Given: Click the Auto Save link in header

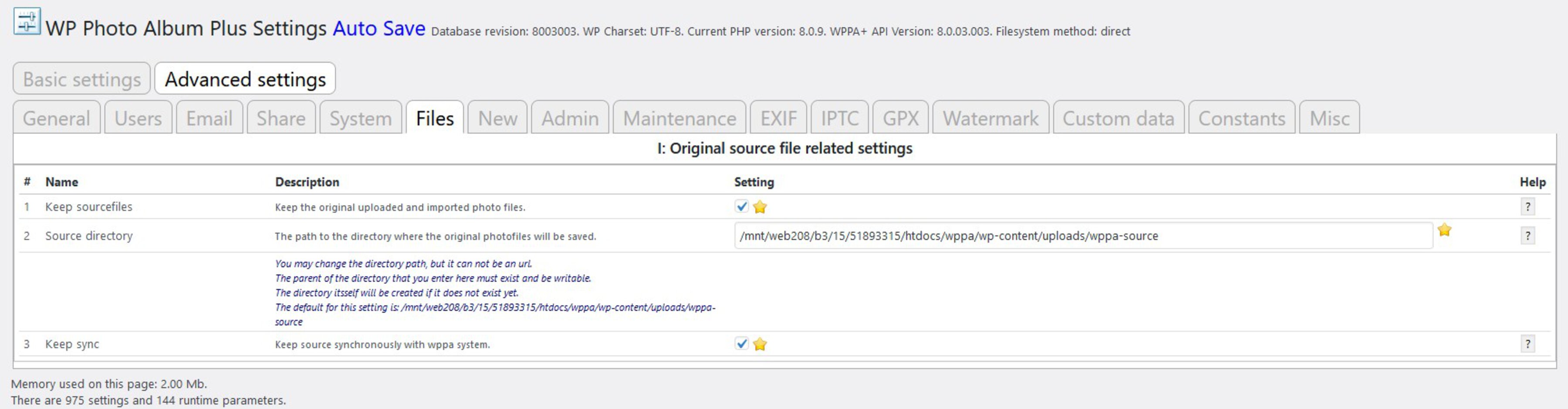Looking at the screenshot, I should (x=378, y=29).
